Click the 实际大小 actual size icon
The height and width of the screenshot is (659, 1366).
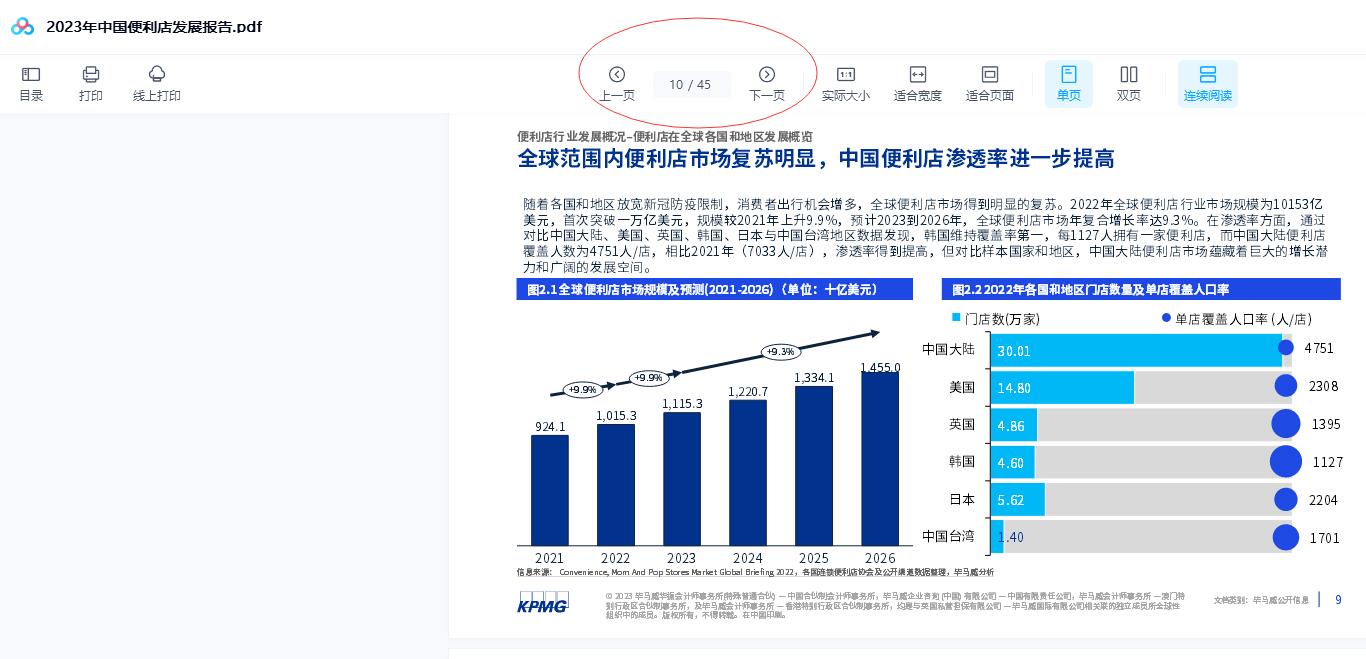846,74
